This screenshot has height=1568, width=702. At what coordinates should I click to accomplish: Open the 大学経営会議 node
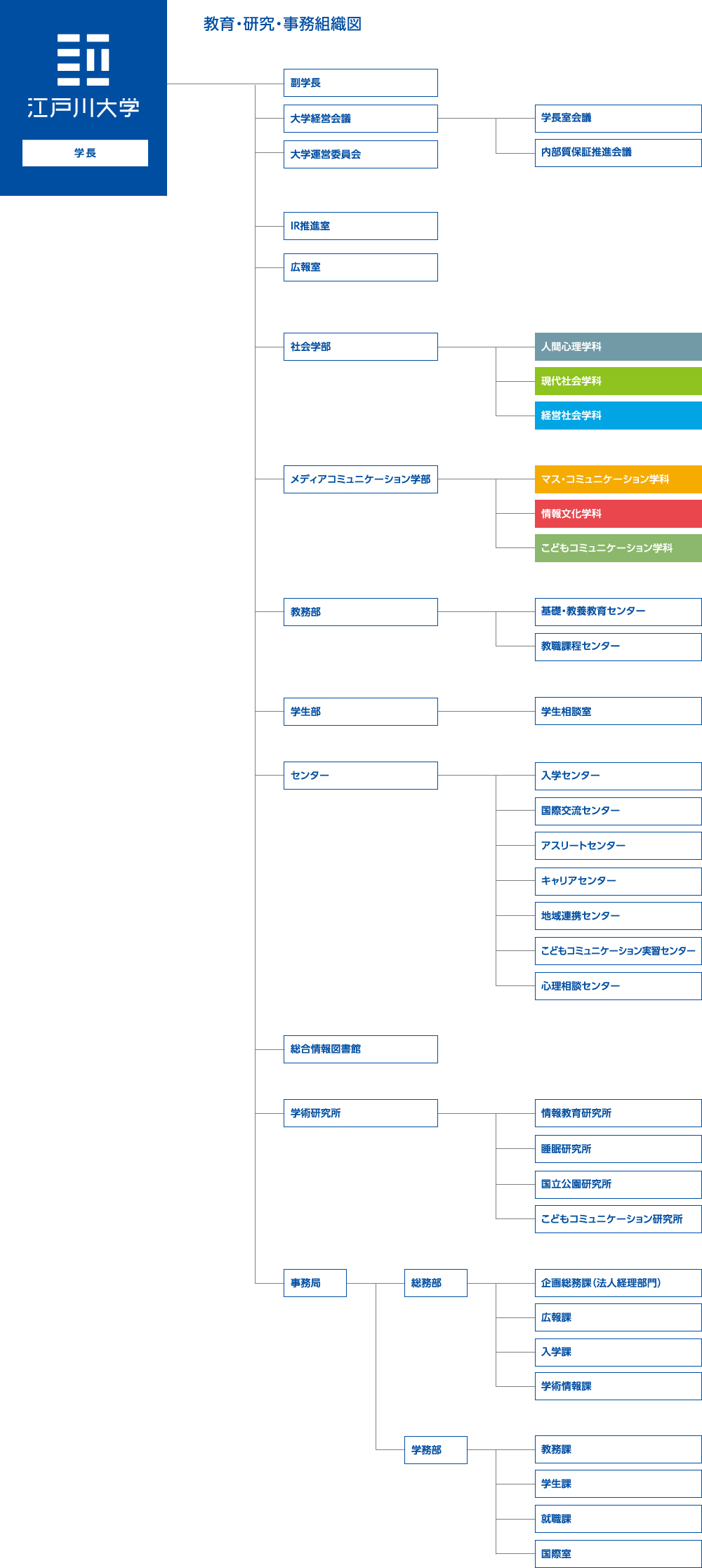point(361,119)
